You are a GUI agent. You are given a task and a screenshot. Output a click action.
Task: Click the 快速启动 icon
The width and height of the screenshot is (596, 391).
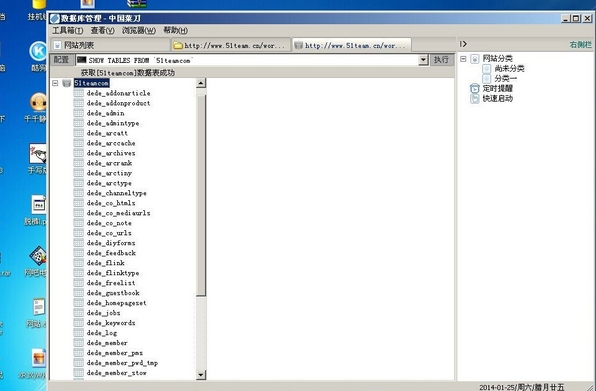tap(475, 98)
